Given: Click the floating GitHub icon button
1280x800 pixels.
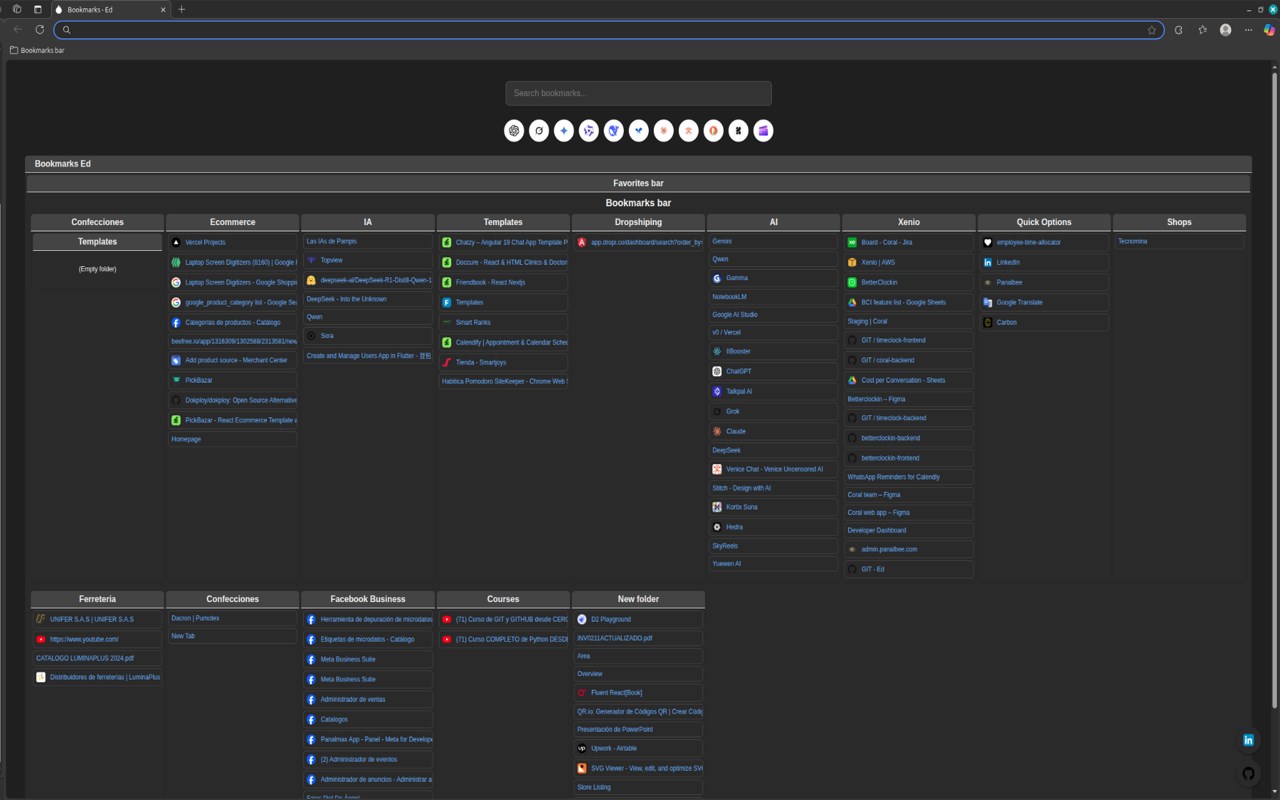Looking at the screenshot, I should (1248, 773).
